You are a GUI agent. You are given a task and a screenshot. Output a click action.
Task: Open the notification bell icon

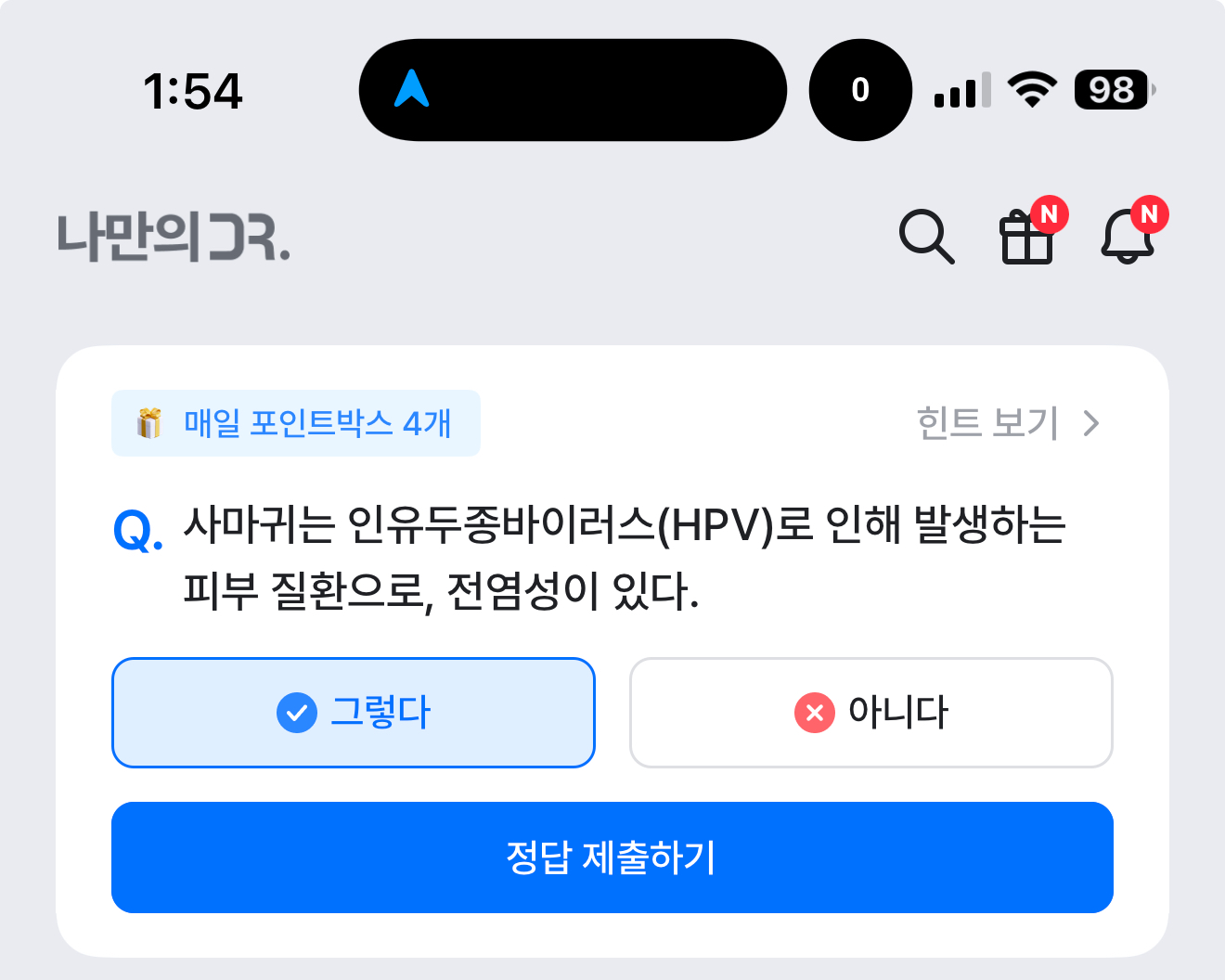click(x=1128, y=237)
